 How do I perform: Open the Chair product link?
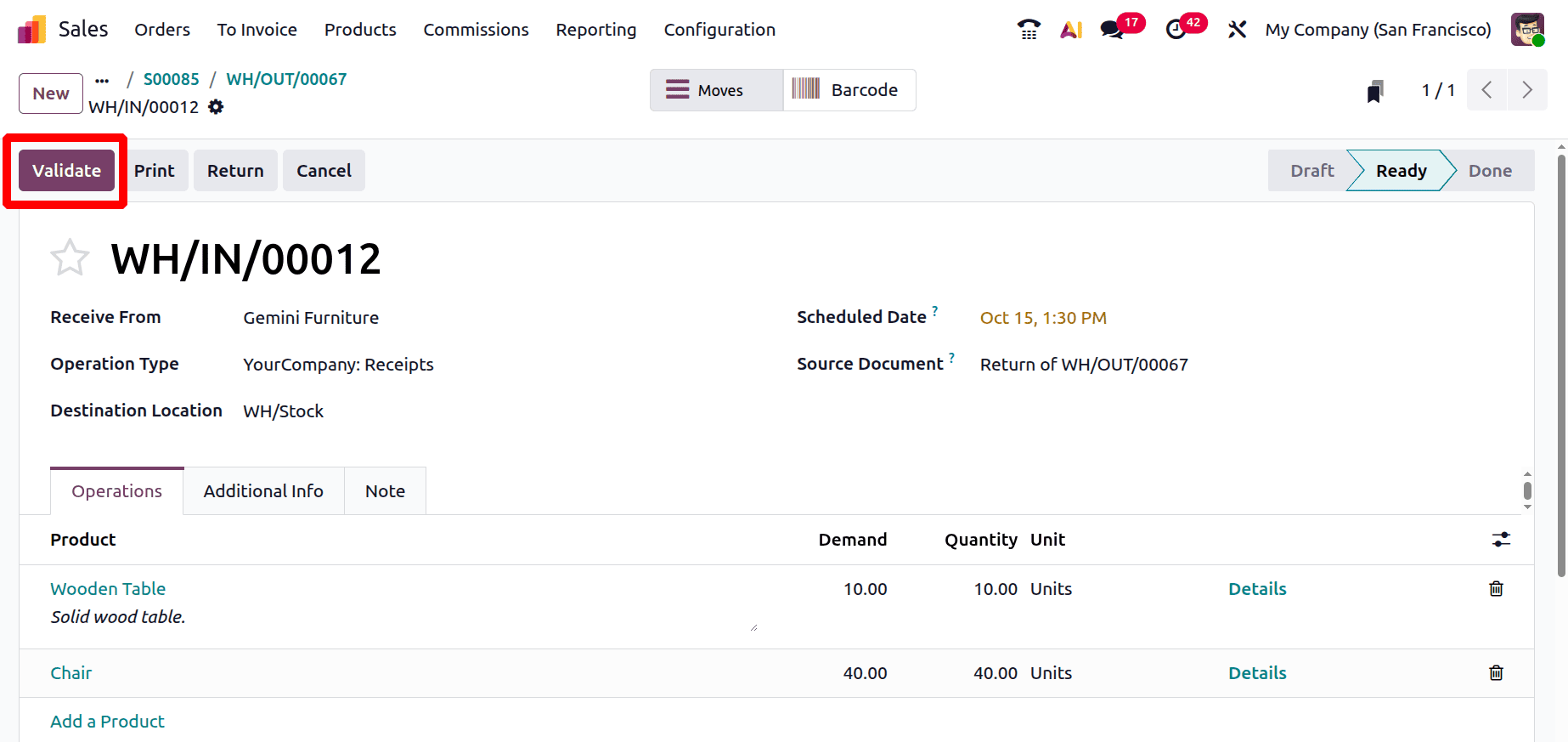click(71, 673)
